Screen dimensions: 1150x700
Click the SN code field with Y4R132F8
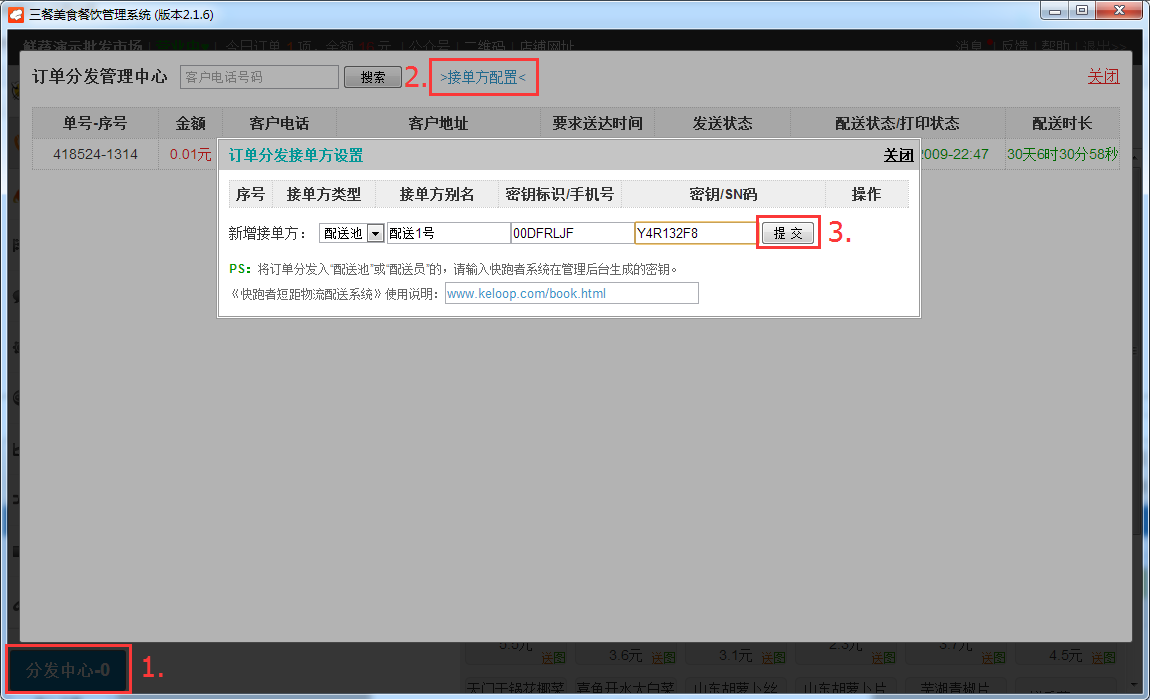pyautogui.click(x=694, y=233)
